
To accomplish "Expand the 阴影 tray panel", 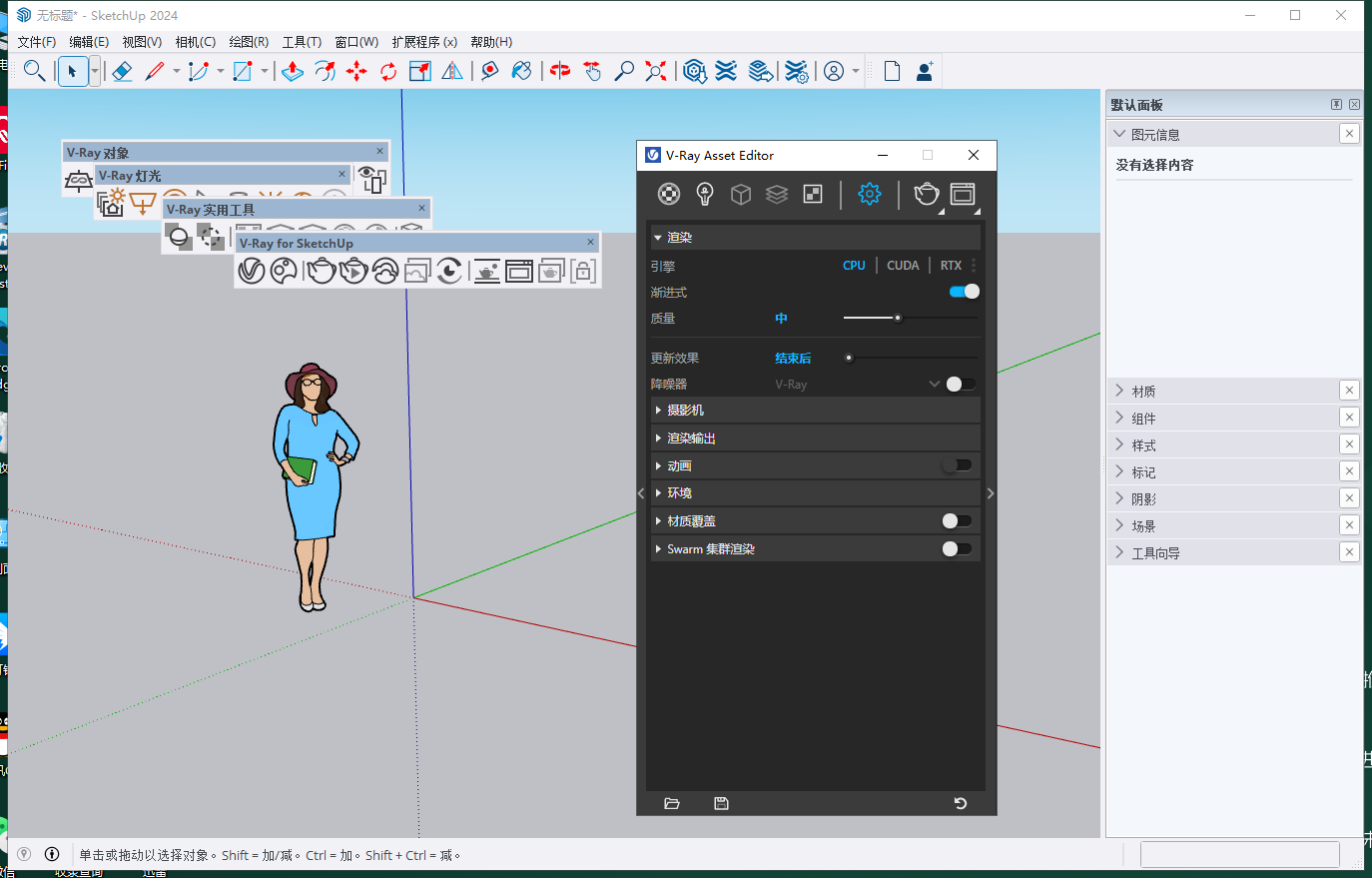I will 1222,498.
